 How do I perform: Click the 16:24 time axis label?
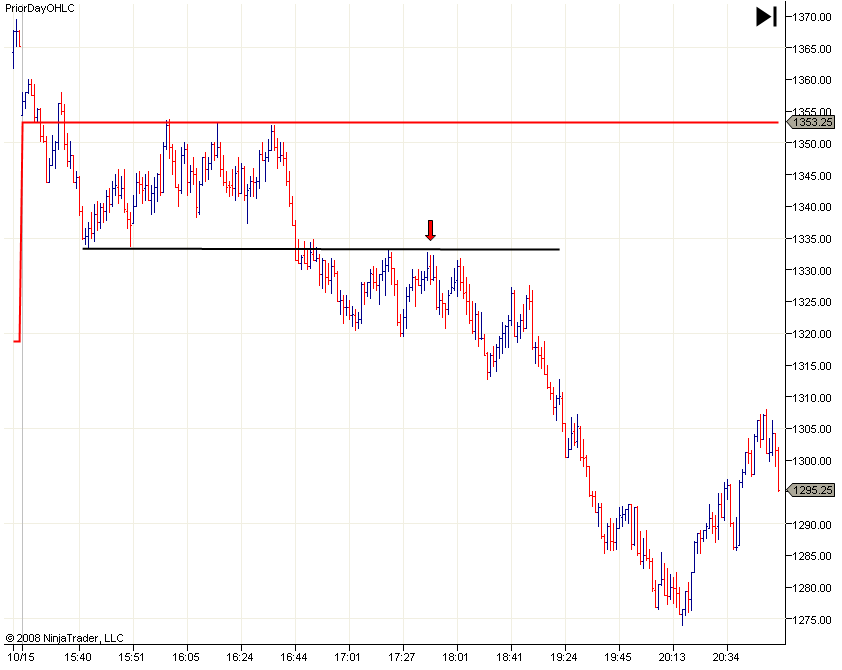pos(239,657)
